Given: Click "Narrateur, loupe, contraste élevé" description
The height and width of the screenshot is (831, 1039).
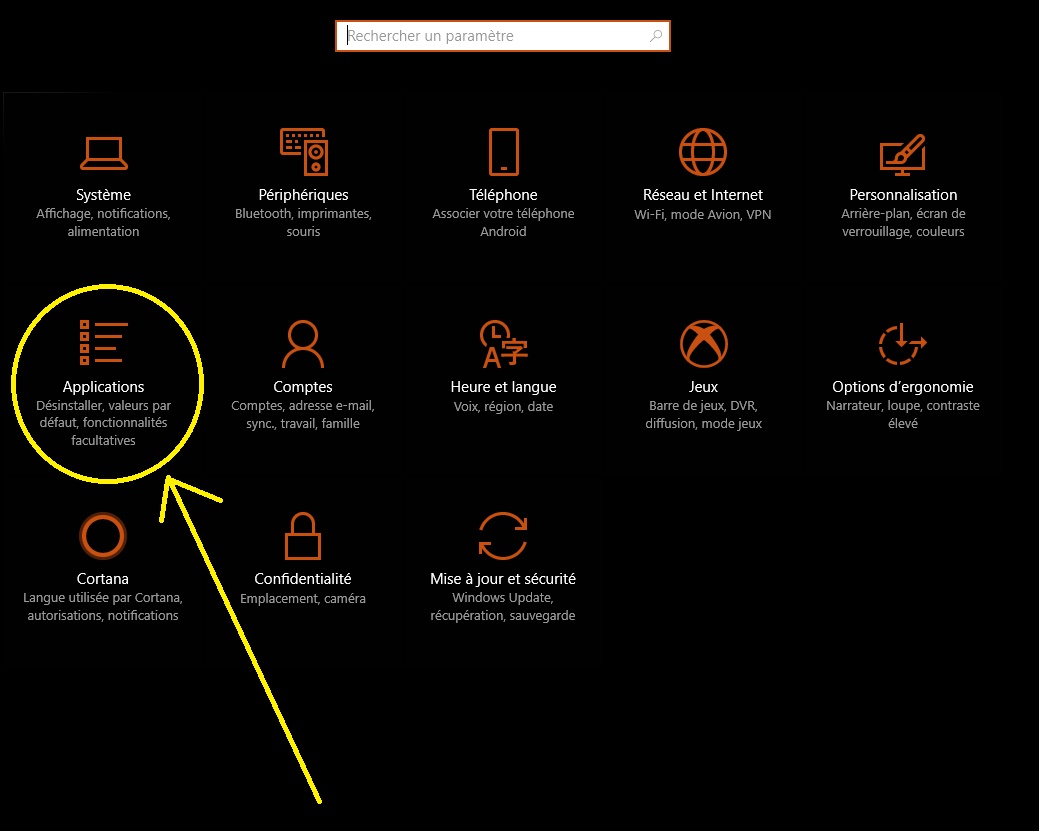Looking at the screenshot, I should 902,415.
